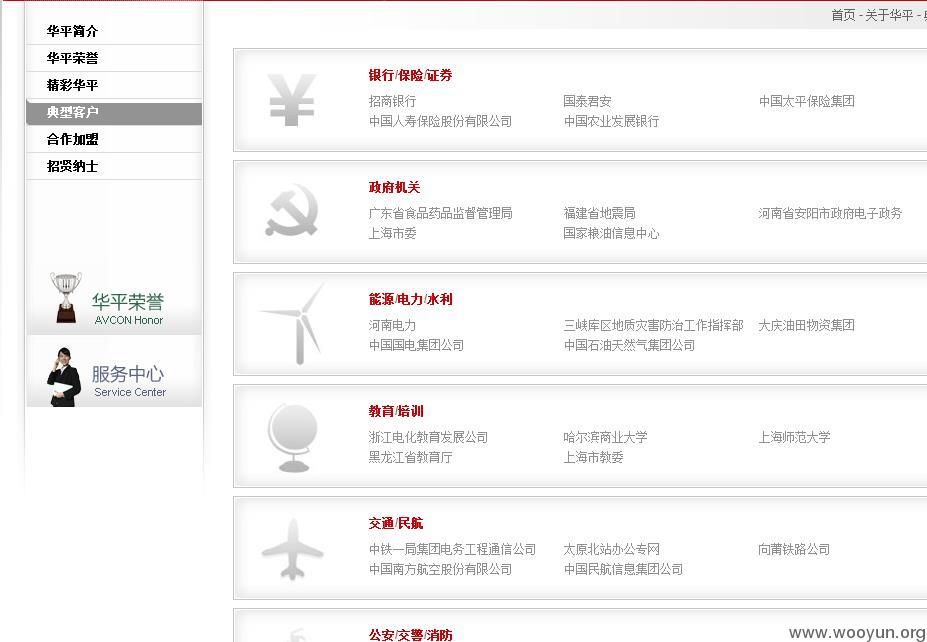Click the 公安/交警/消防 heading

coord(410,635)
